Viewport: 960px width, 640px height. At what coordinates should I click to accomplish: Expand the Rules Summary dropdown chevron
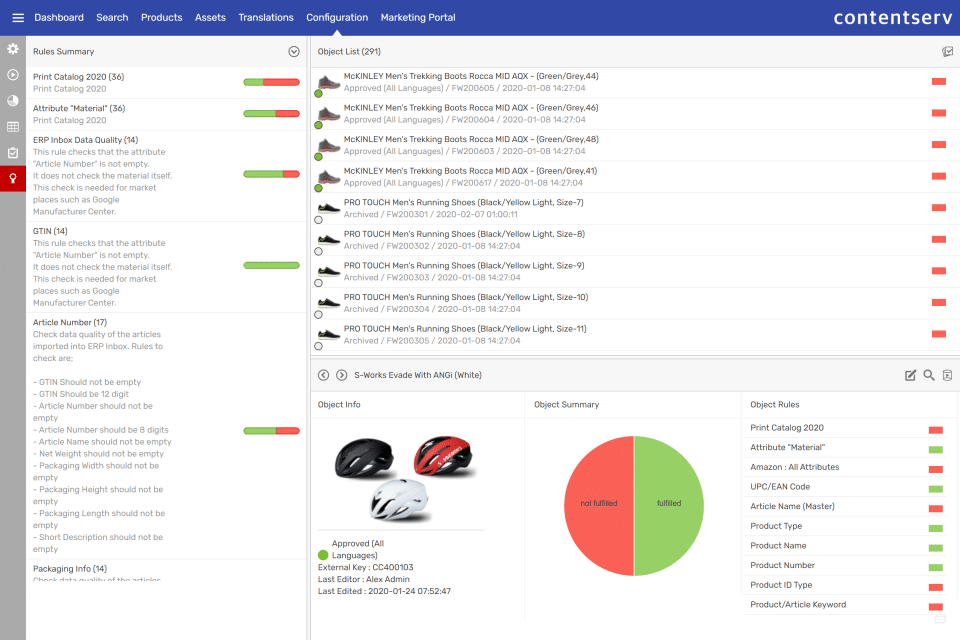click(x=294, y=52)
